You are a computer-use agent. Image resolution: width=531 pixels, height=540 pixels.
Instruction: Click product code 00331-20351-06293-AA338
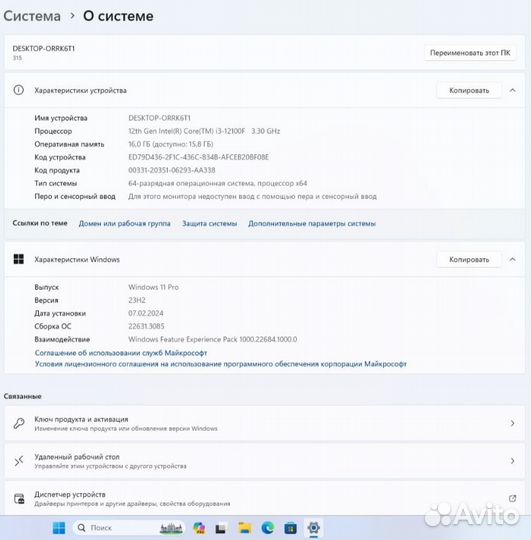(172, 170)
